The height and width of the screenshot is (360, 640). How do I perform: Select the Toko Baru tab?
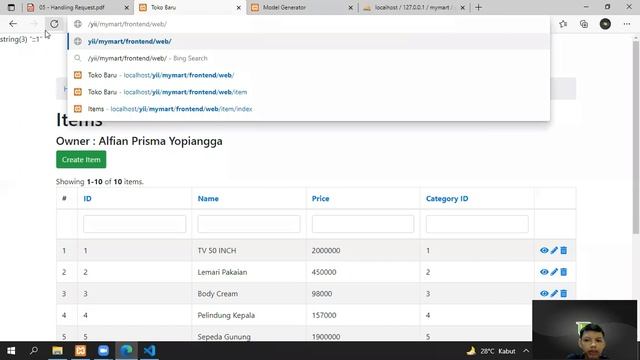pyautogui.click(x=190, y=7)
